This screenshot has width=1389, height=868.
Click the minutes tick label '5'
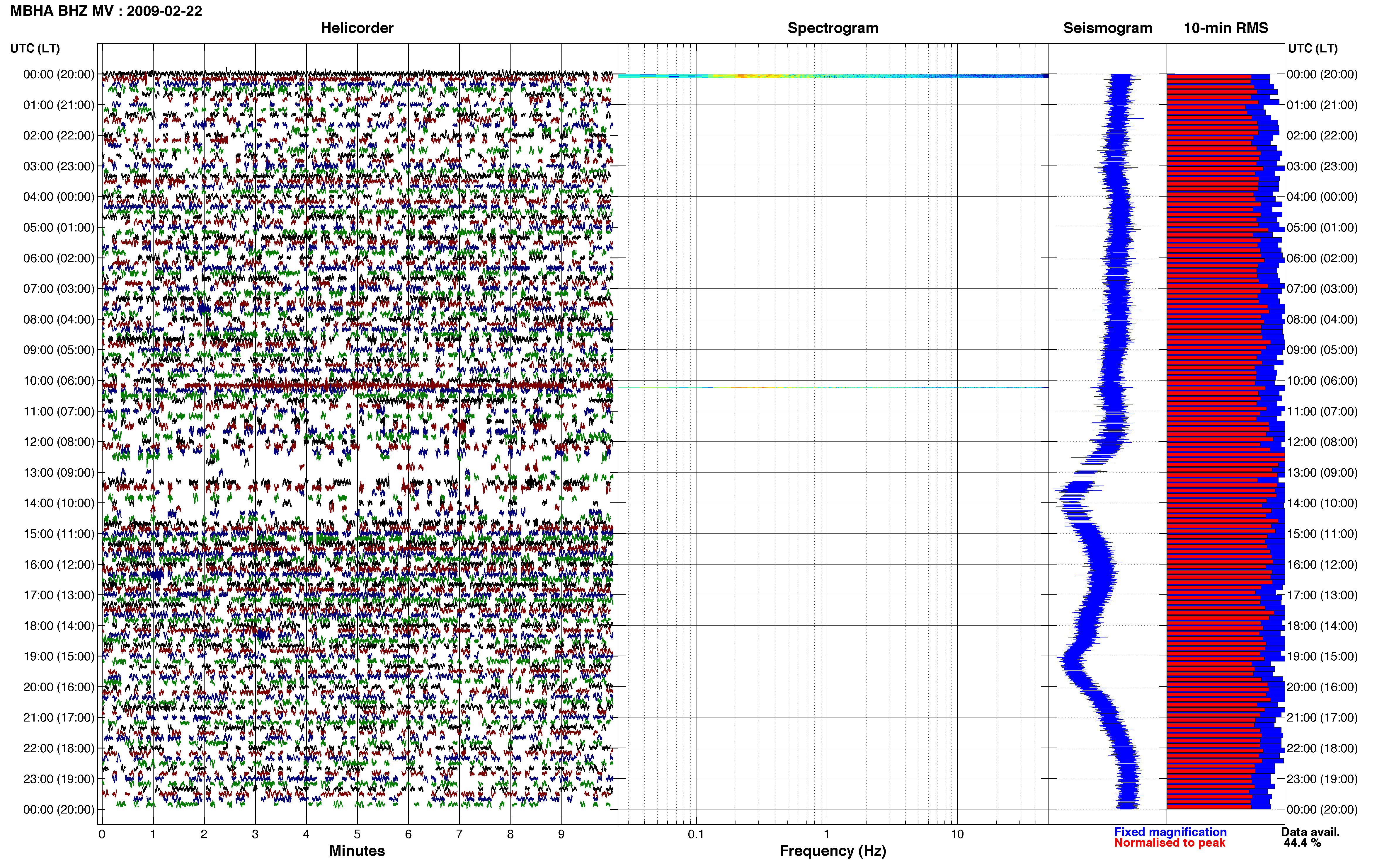(357, 834)
